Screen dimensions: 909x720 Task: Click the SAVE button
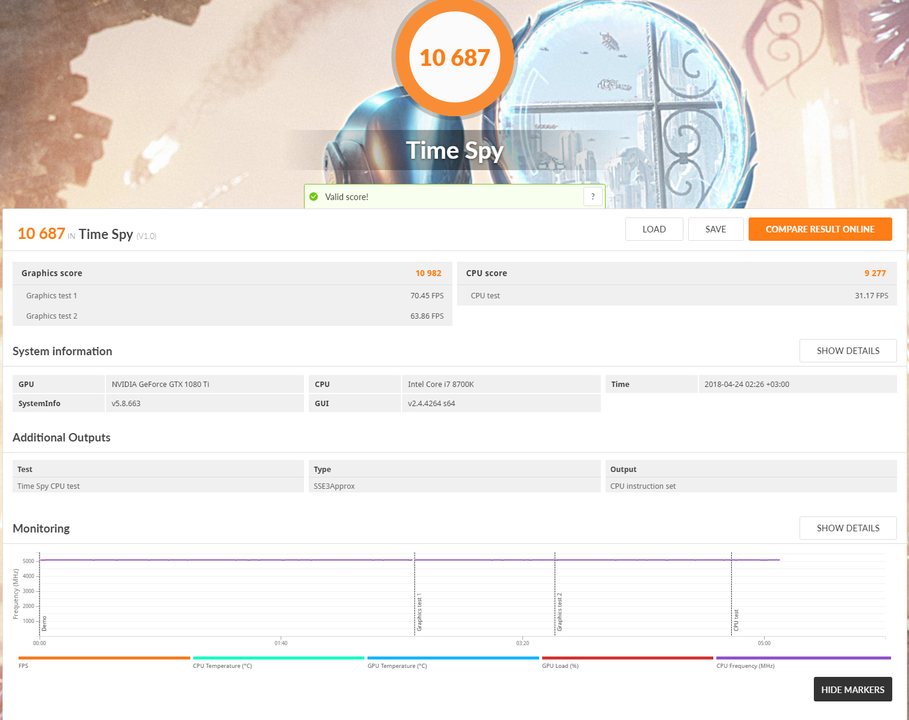click(715, 229)
